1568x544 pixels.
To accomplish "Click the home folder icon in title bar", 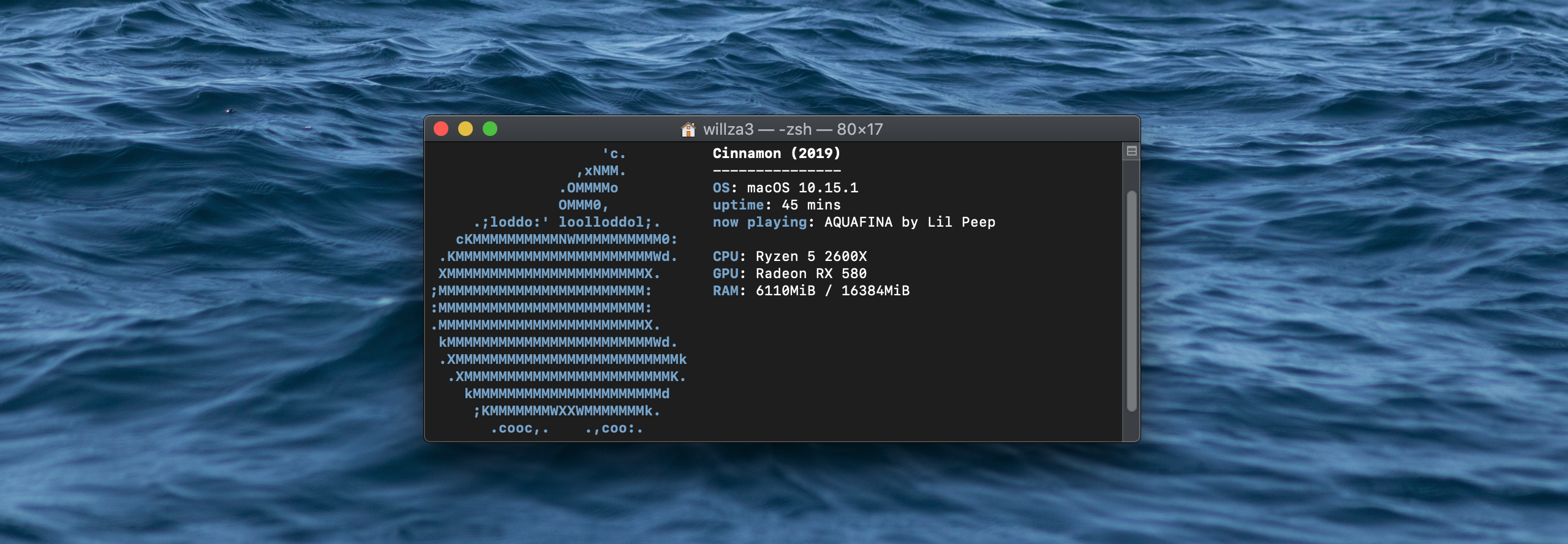I will coord(688,129).
